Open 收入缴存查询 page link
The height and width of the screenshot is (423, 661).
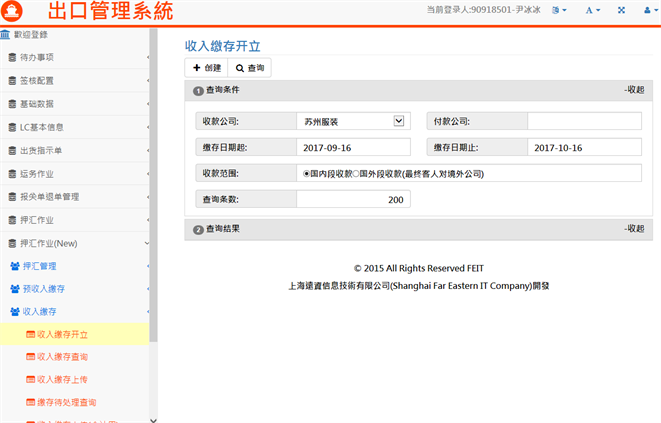coord(62,357)
